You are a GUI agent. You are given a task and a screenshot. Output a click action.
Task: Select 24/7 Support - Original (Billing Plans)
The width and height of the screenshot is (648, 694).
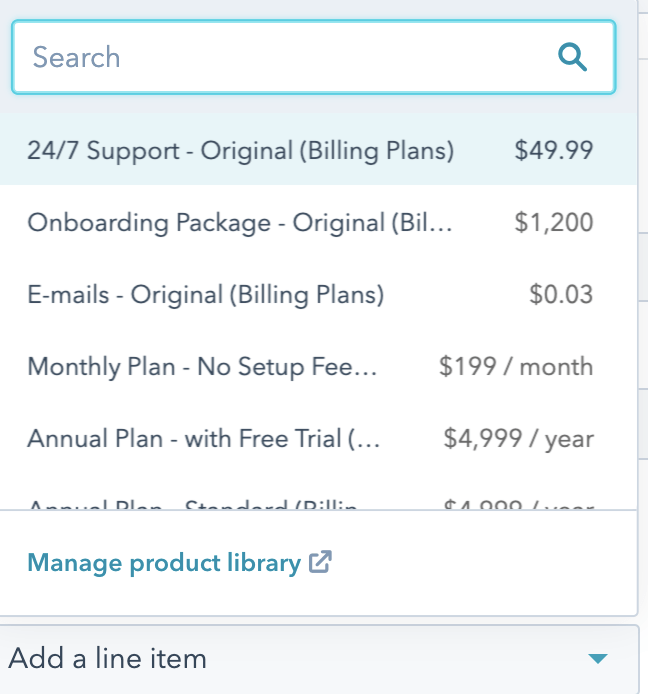[x=240, y=151]
